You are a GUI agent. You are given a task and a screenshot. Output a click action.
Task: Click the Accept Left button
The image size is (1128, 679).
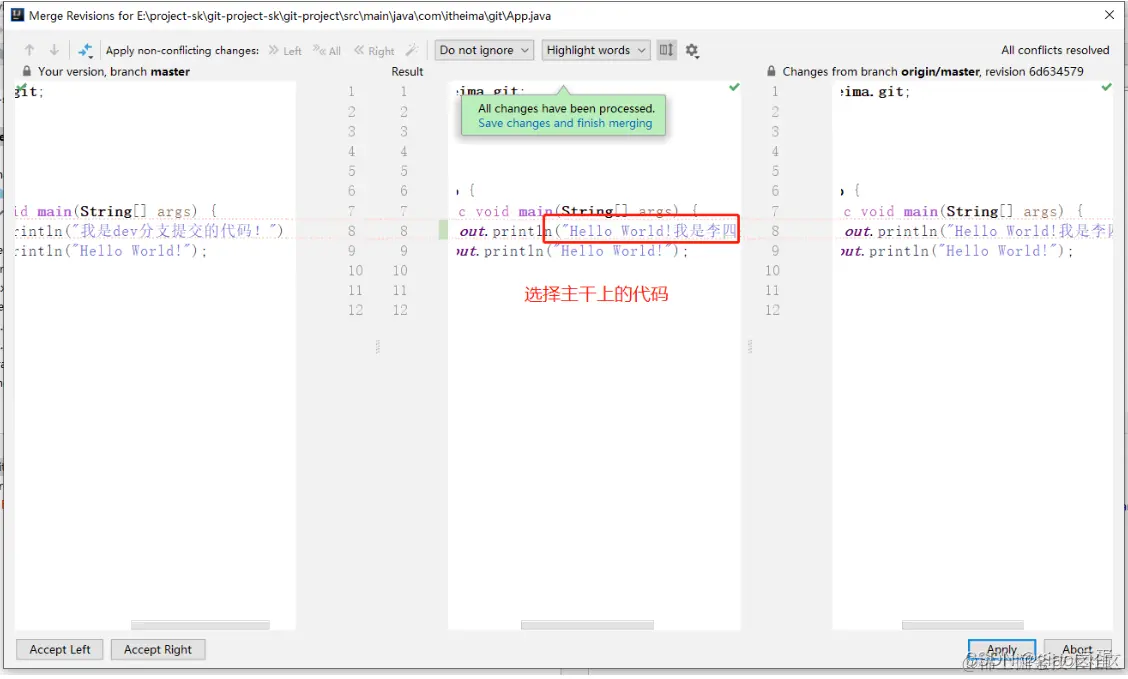[60, 650]
